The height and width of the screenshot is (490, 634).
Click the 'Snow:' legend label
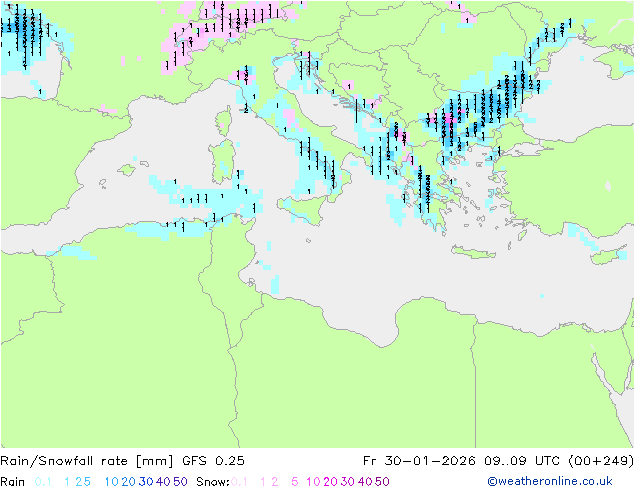point(213,482)
